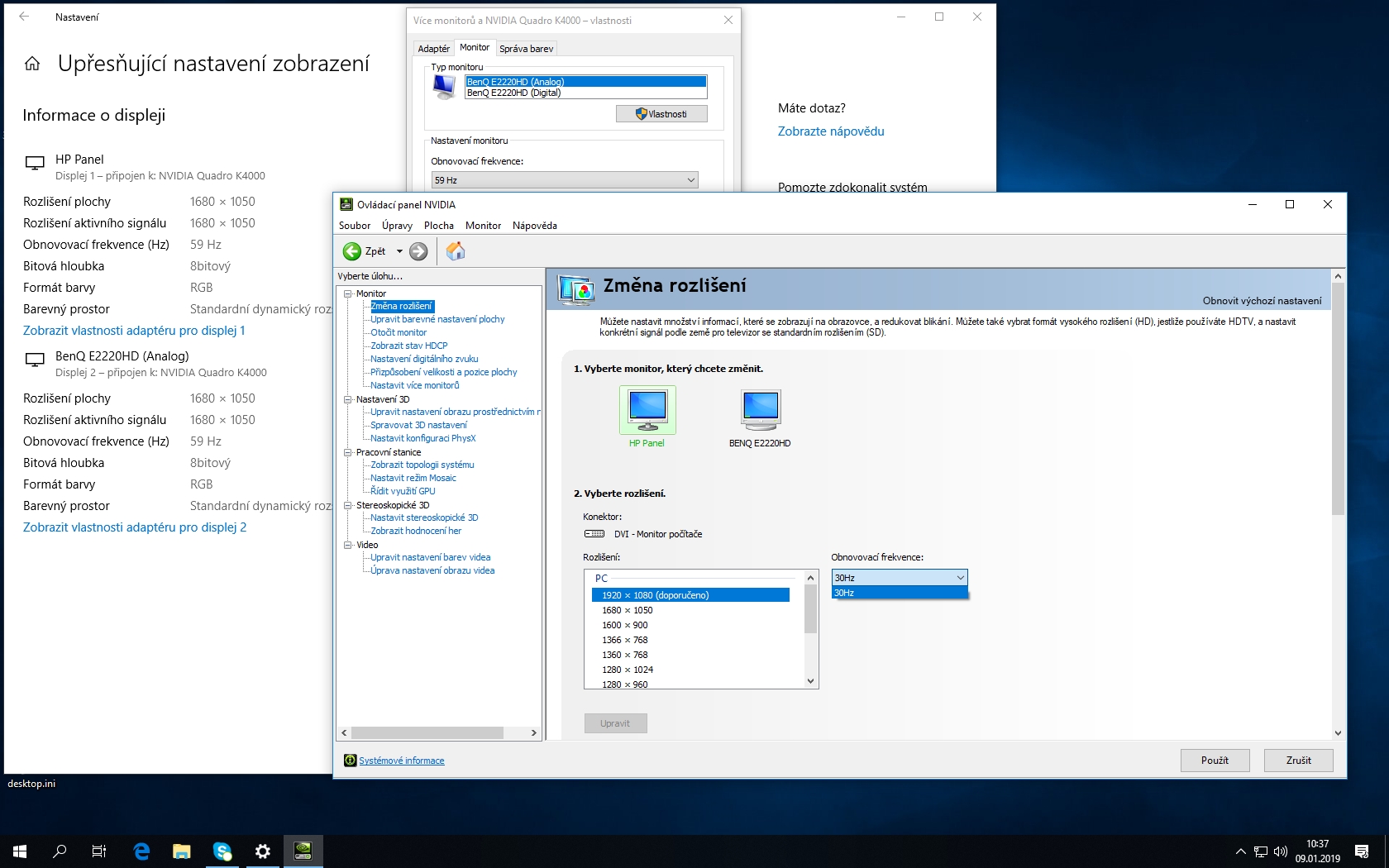
Task: Select the HP Panel monitor thumbnail
Action: 647,410
